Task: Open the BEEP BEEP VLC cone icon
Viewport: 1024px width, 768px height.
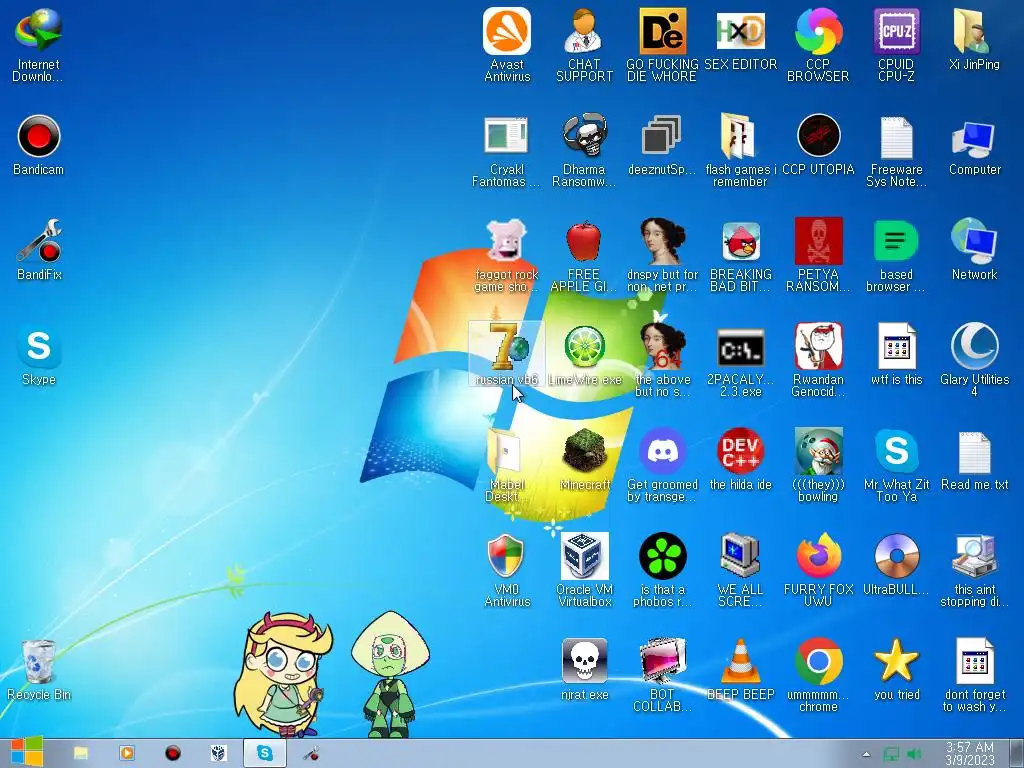Action: click(741, 671)
